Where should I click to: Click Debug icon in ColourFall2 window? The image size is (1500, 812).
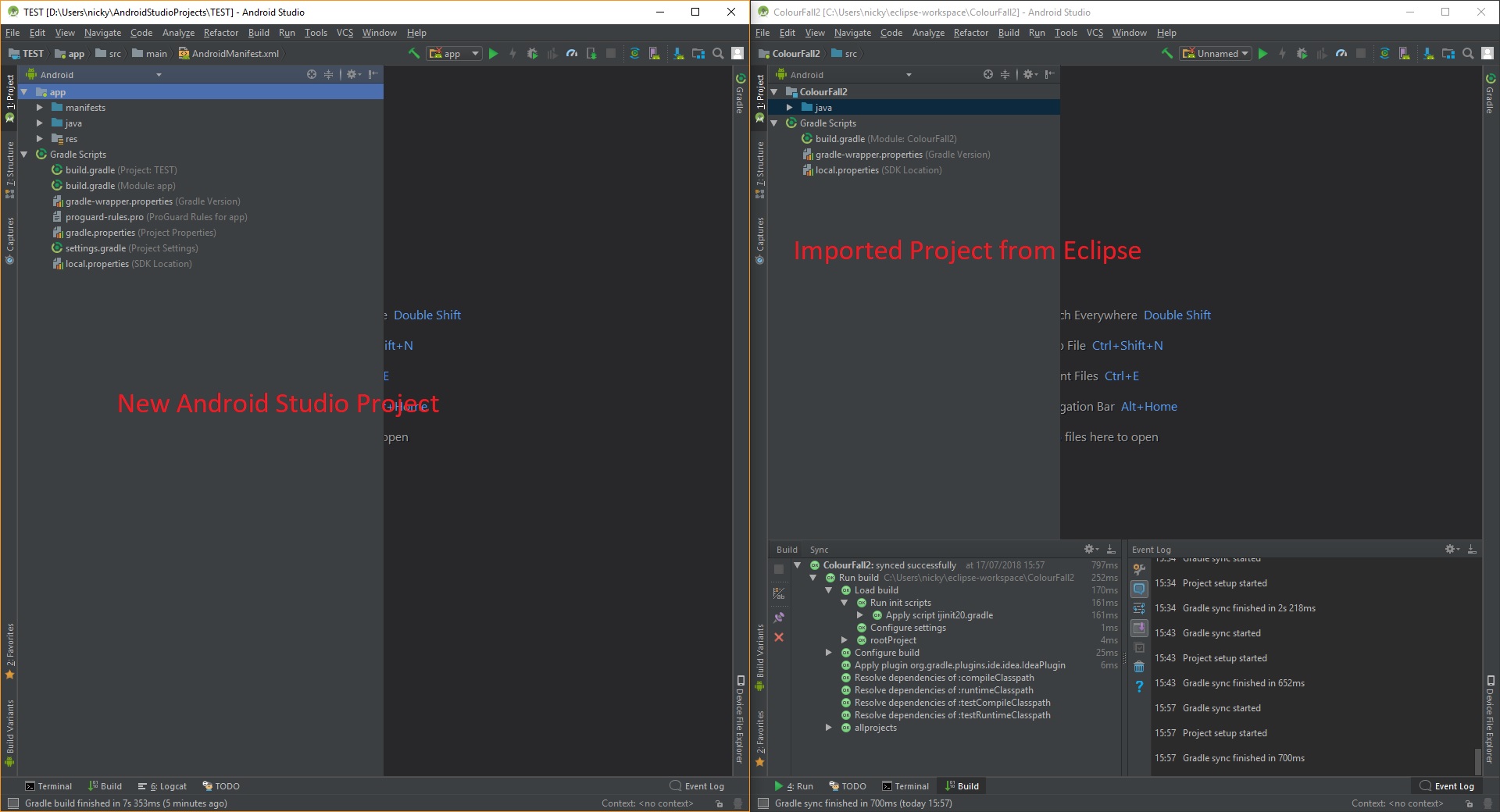pyautogui.click(x=1302, y=53)
